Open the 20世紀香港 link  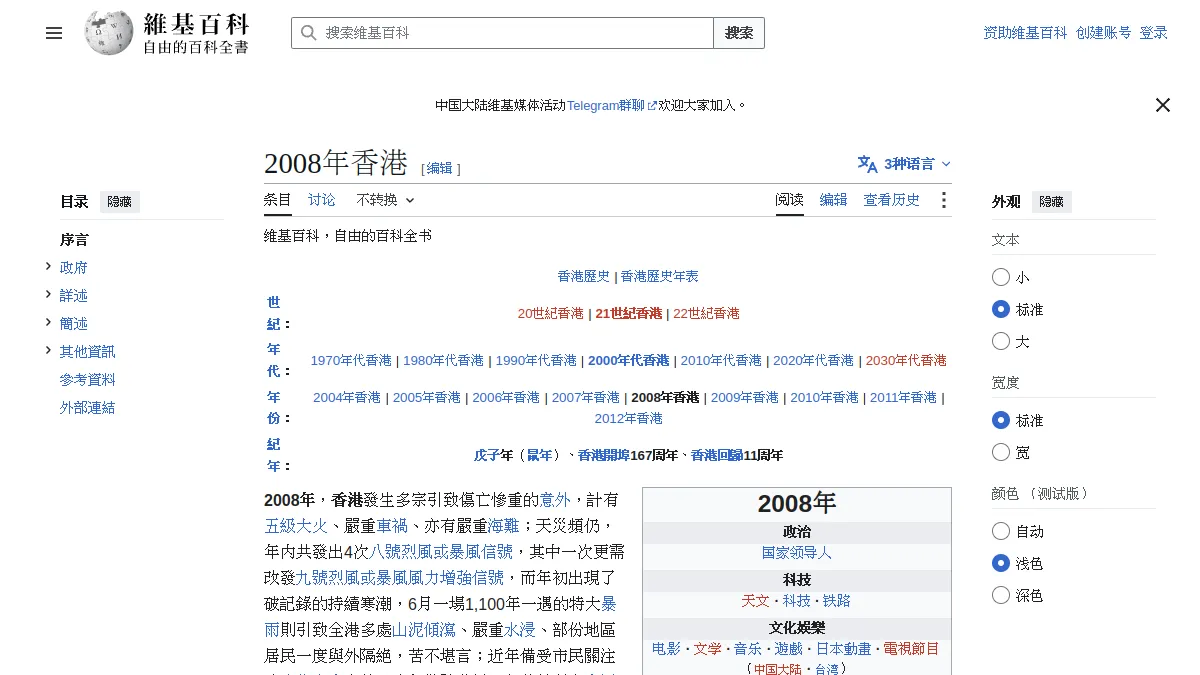(x=551, y=314)
